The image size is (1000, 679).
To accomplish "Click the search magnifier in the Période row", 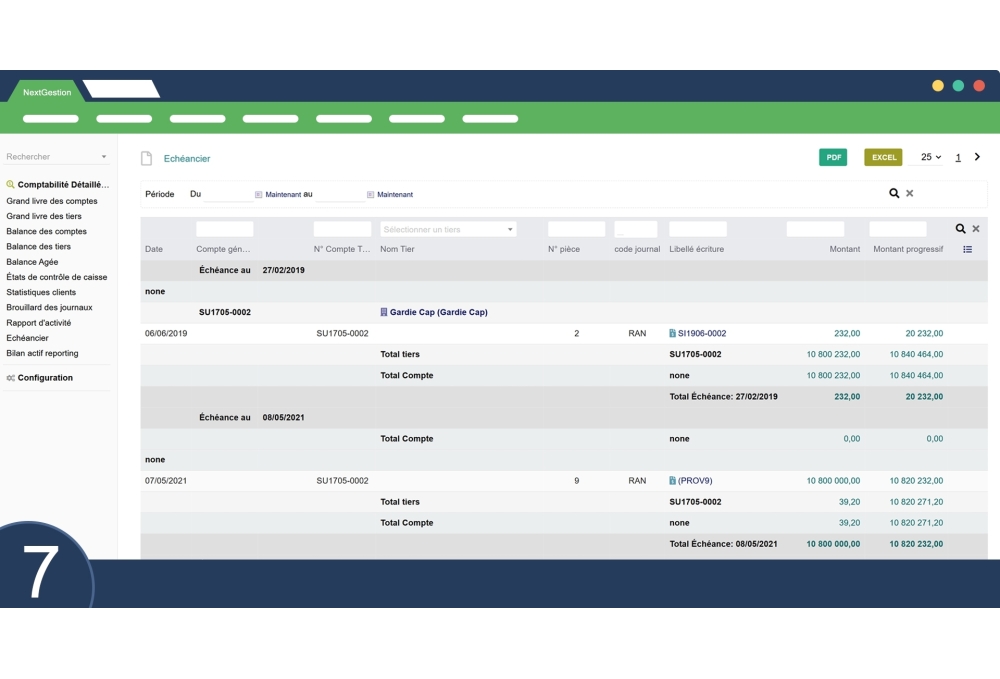I will (893, 194).
